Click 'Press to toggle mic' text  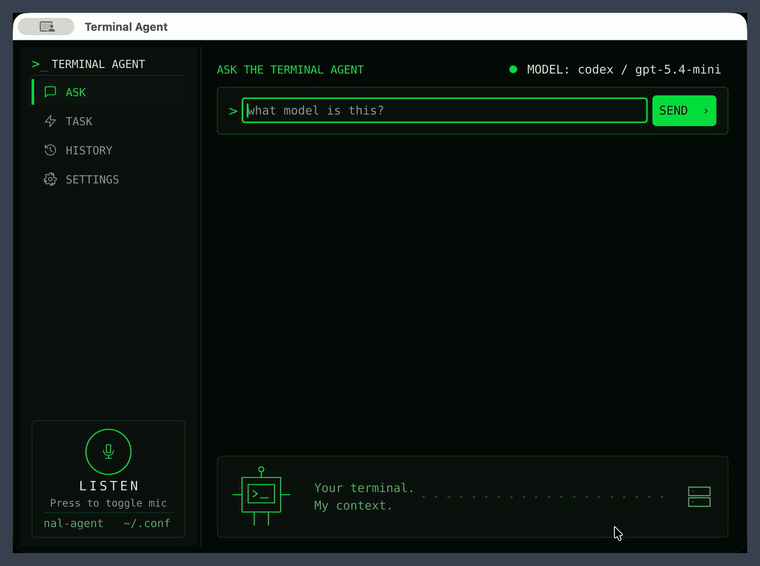(108, 503)
